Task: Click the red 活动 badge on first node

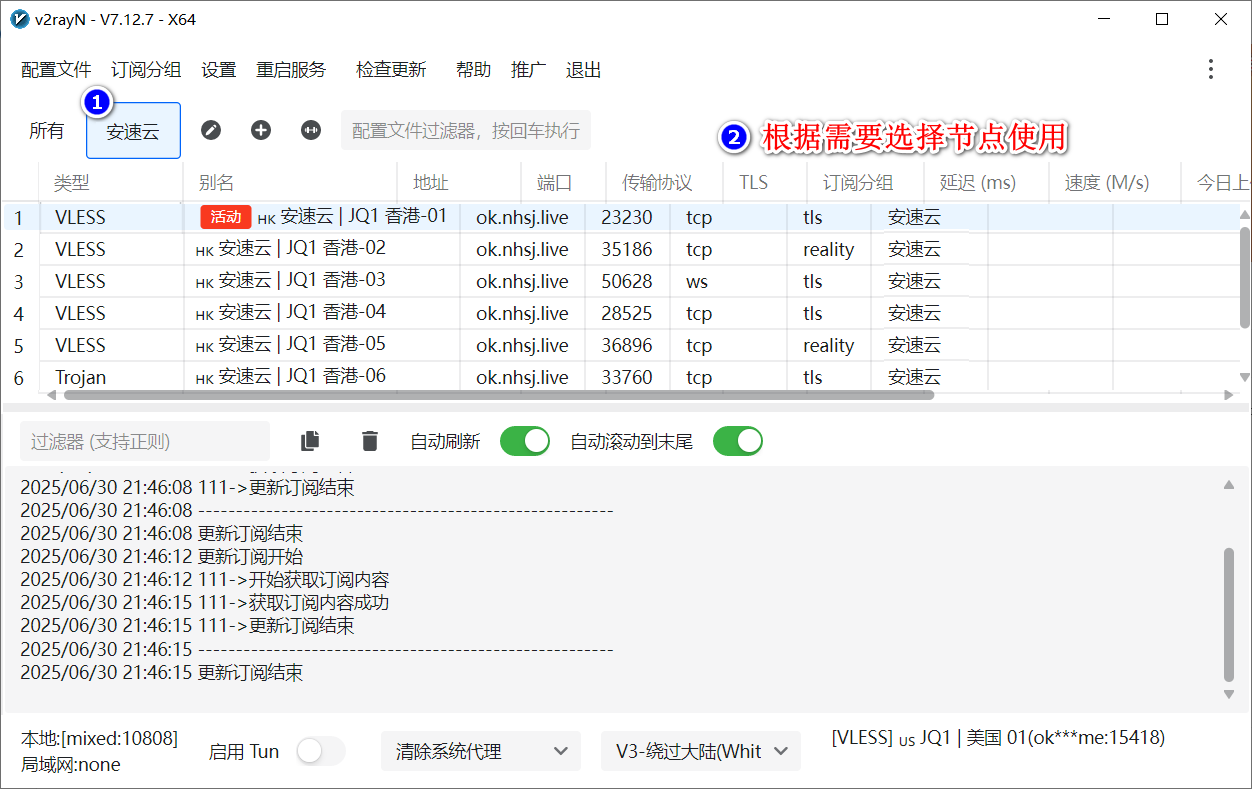Action: (x=225, y=217)
